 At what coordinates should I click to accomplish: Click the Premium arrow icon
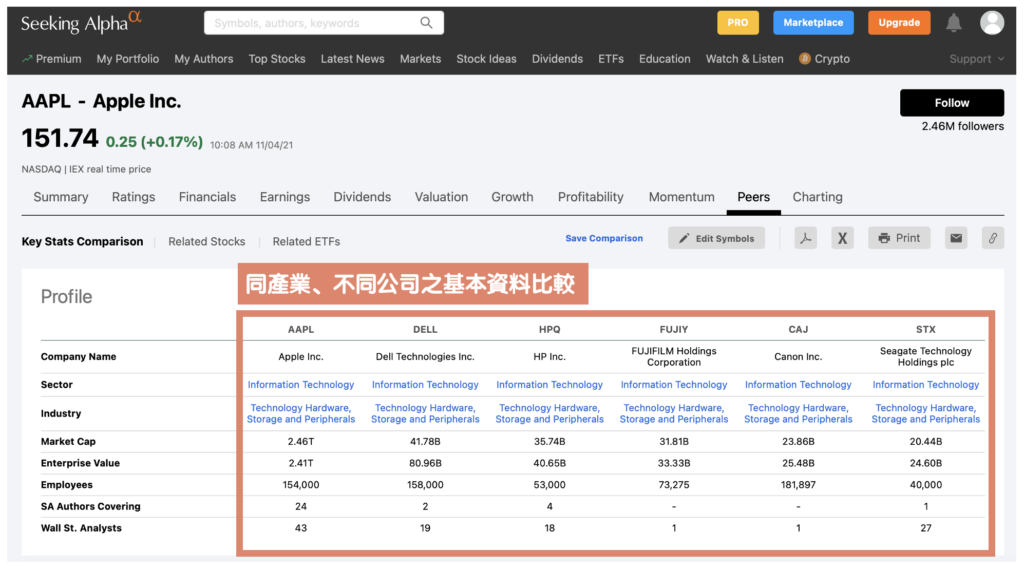pos(27,59)
